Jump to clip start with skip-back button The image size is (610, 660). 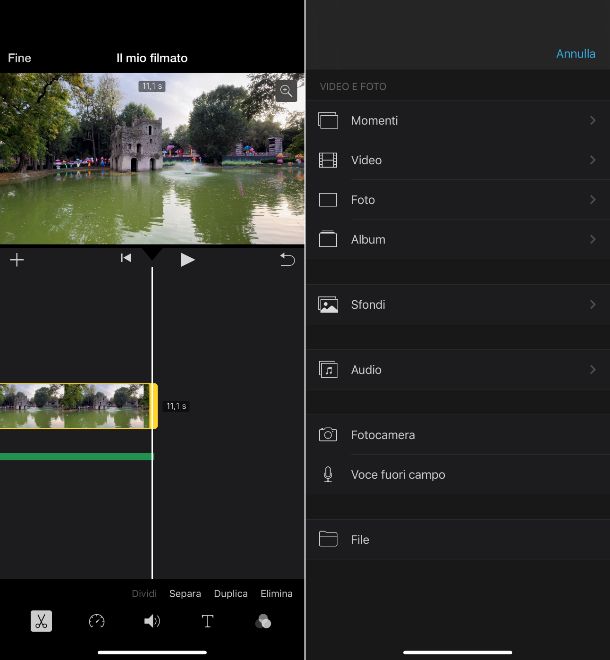click(126, 259)
